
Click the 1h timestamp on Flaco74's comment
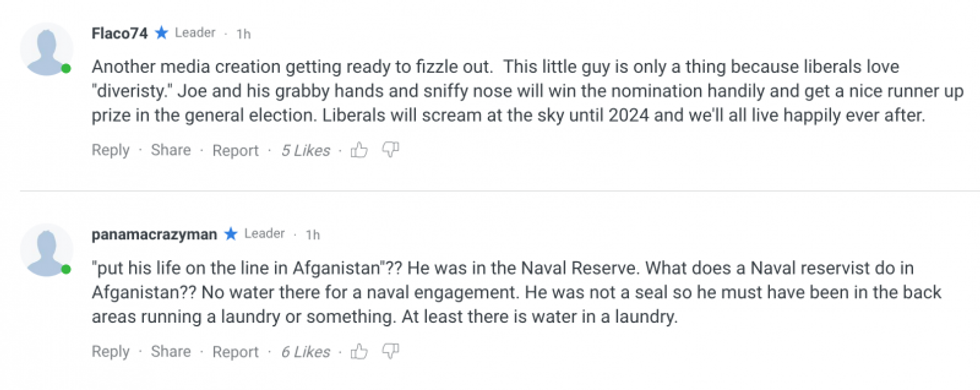(x=243, y=34)
